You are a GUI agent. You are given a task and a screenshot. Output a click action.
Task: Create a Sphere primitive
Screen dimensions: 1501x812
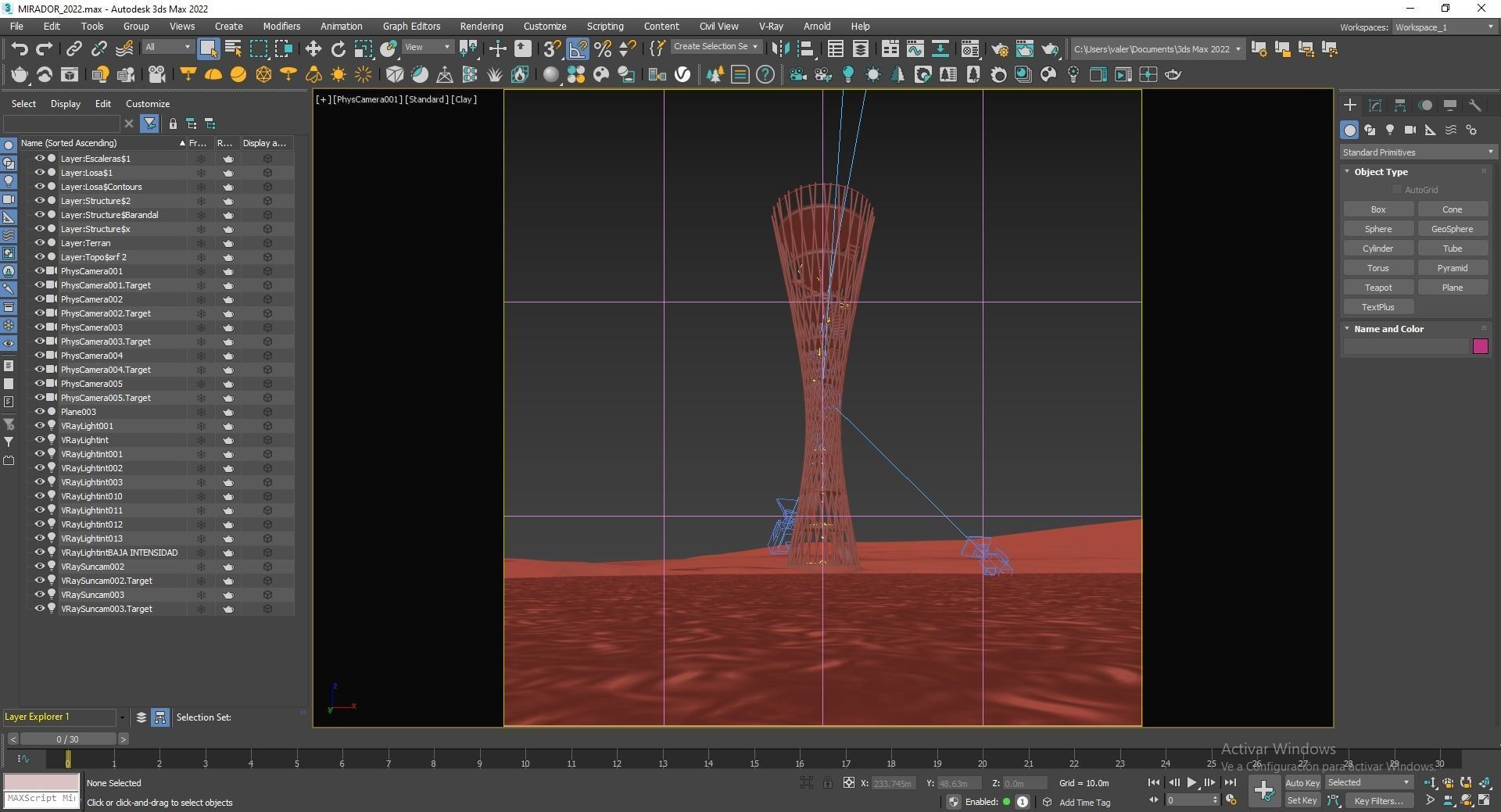pyautogui.click(x=1378, y=229)
